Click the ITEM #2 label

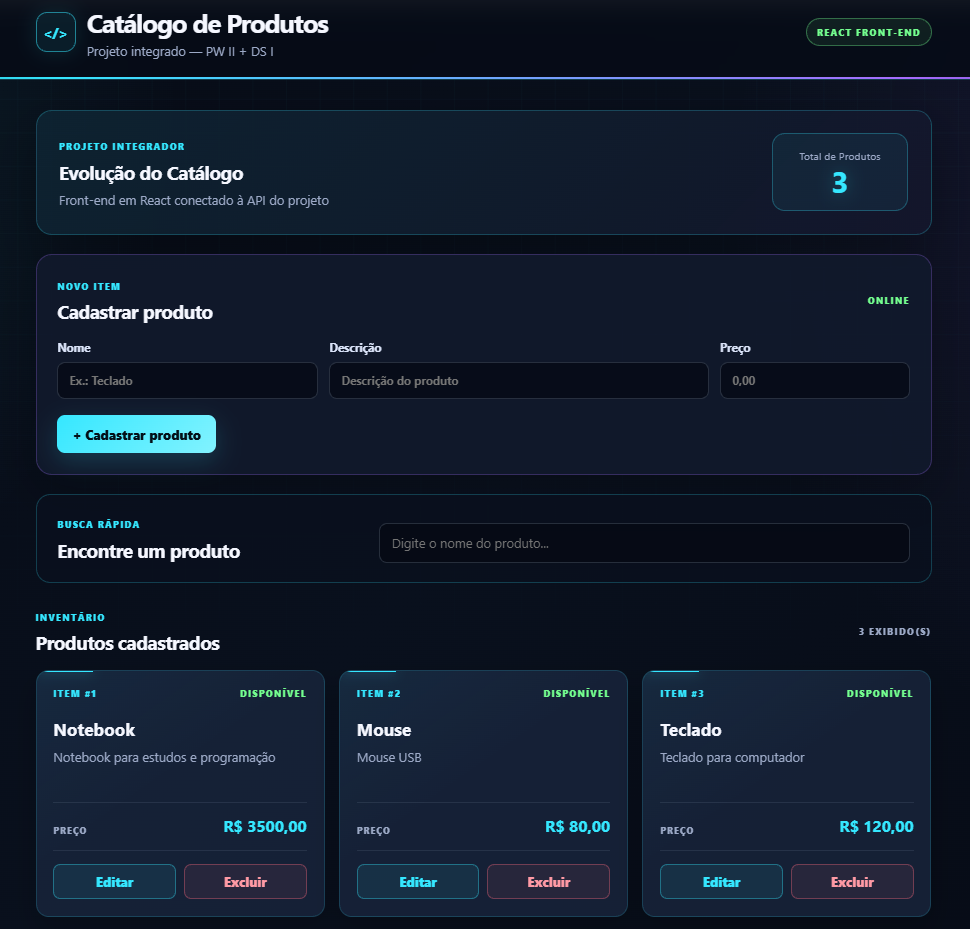[x=379, y=693]
